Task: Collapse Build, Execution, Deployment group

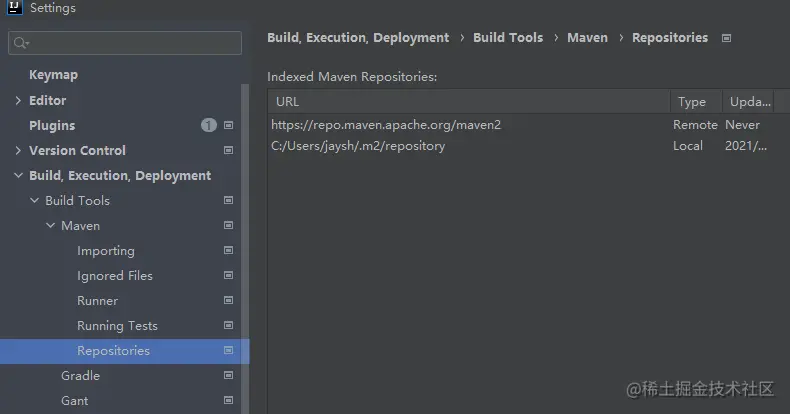Action: point(18,175)
